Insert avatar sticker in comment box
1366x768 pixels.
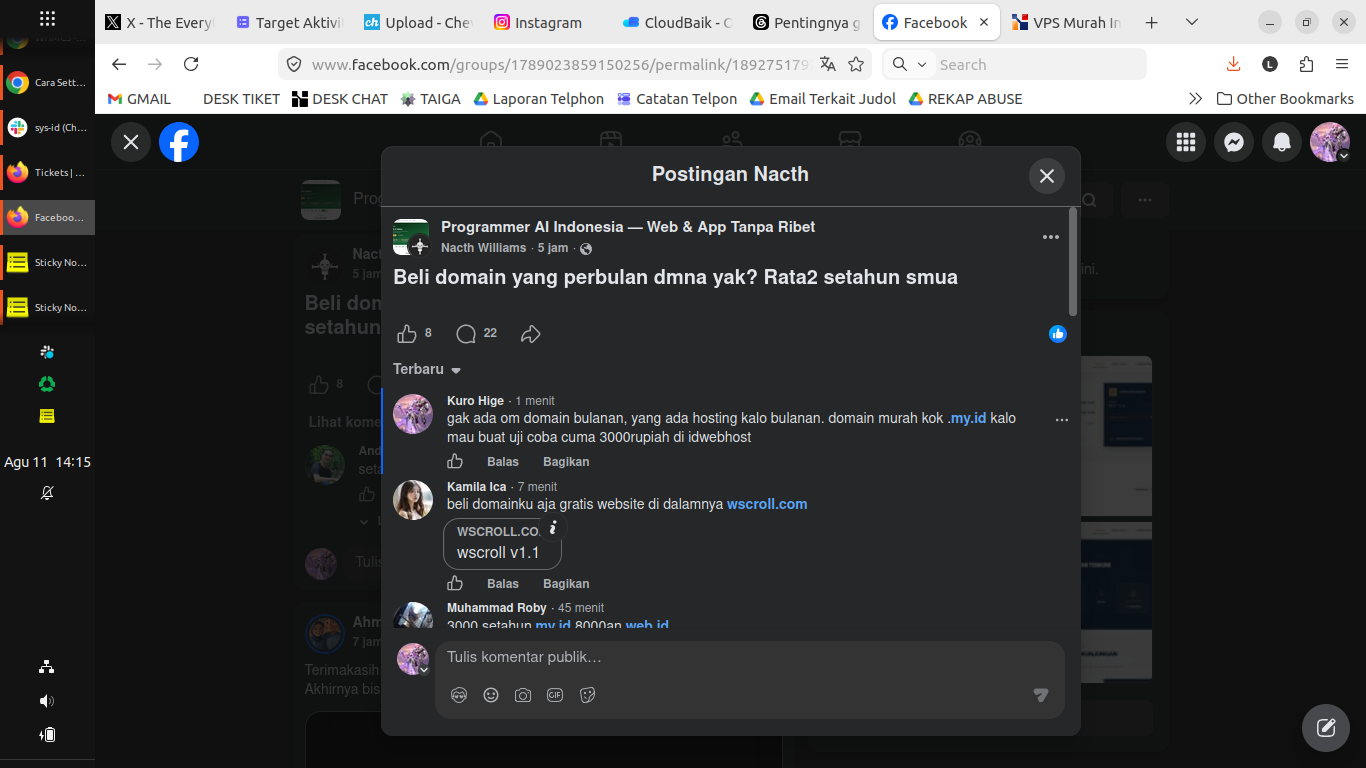[459, 695]
